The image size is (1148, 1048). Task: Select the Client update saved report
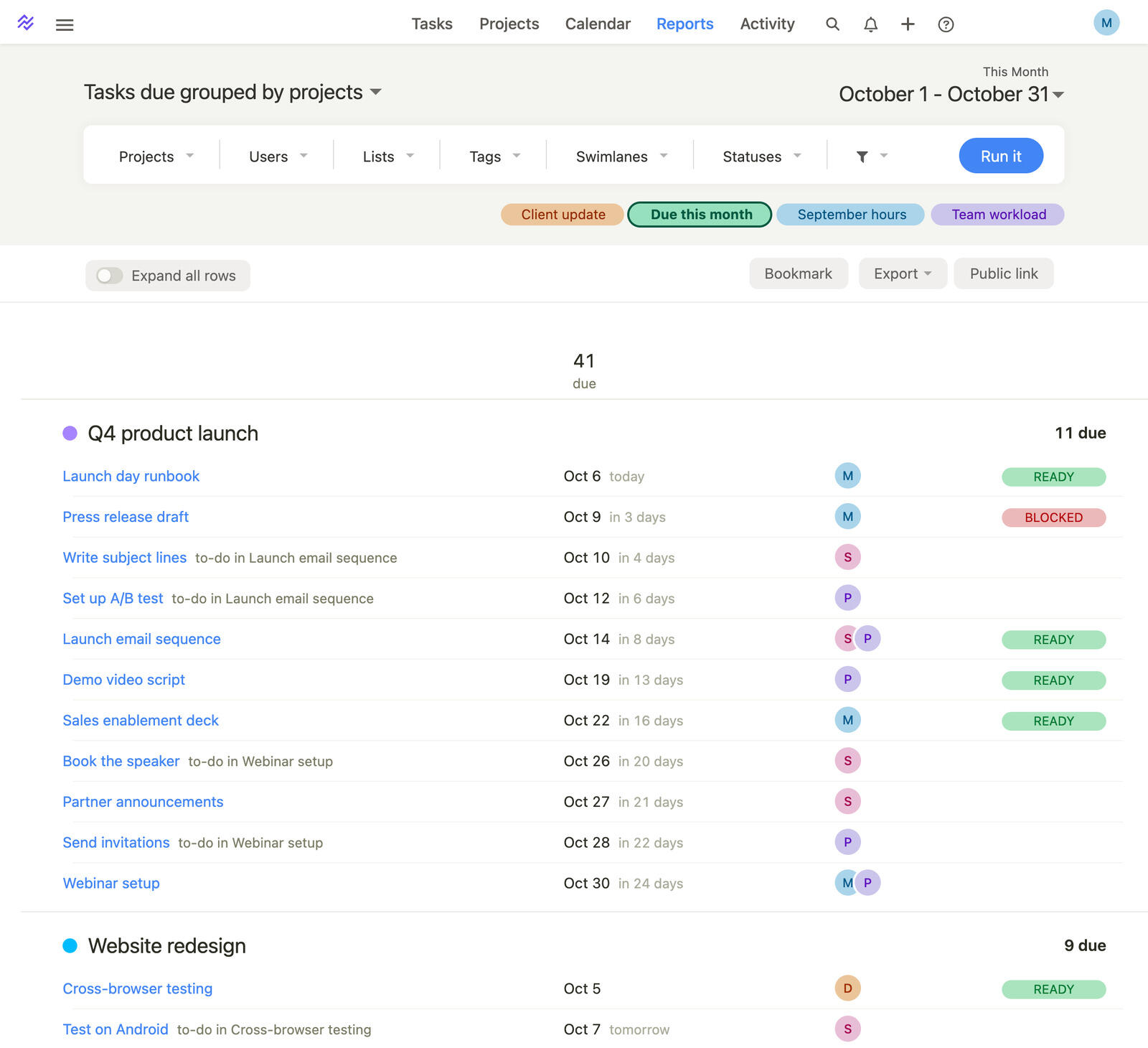coord(563,215)
